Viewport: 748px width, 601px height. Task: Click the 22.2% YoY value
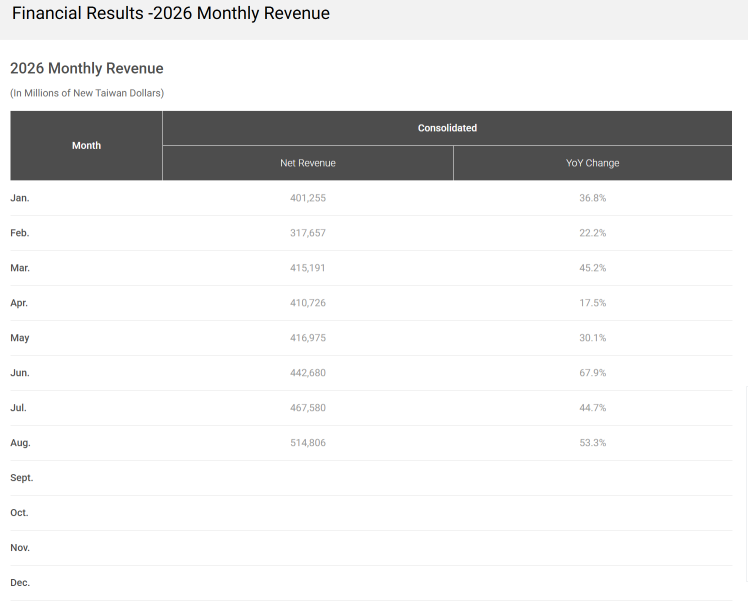pyautogui.click(x=592, y=233)
